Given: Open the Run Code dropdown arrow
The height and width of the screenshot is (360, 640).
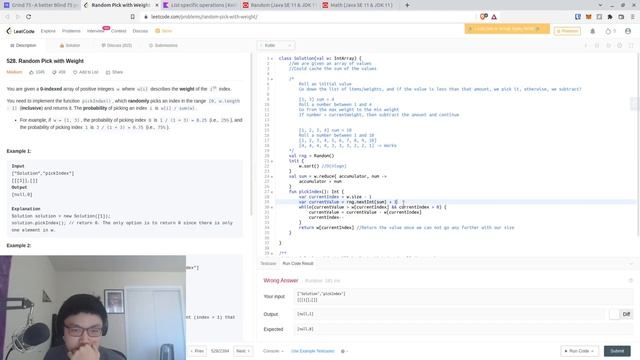Looking at the screenshot, I should coord(592,351).
